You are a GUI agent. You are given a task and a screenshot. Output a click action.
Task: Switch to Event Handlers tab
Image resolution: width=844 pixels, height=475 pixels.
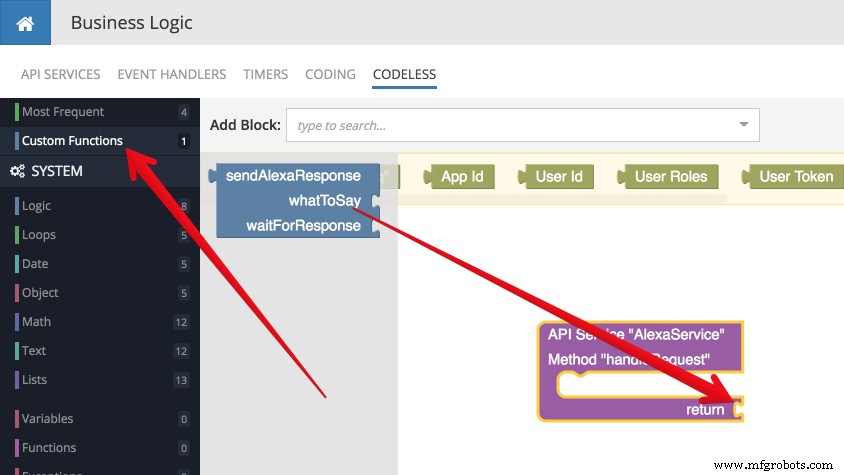click(x=171, y=74)
